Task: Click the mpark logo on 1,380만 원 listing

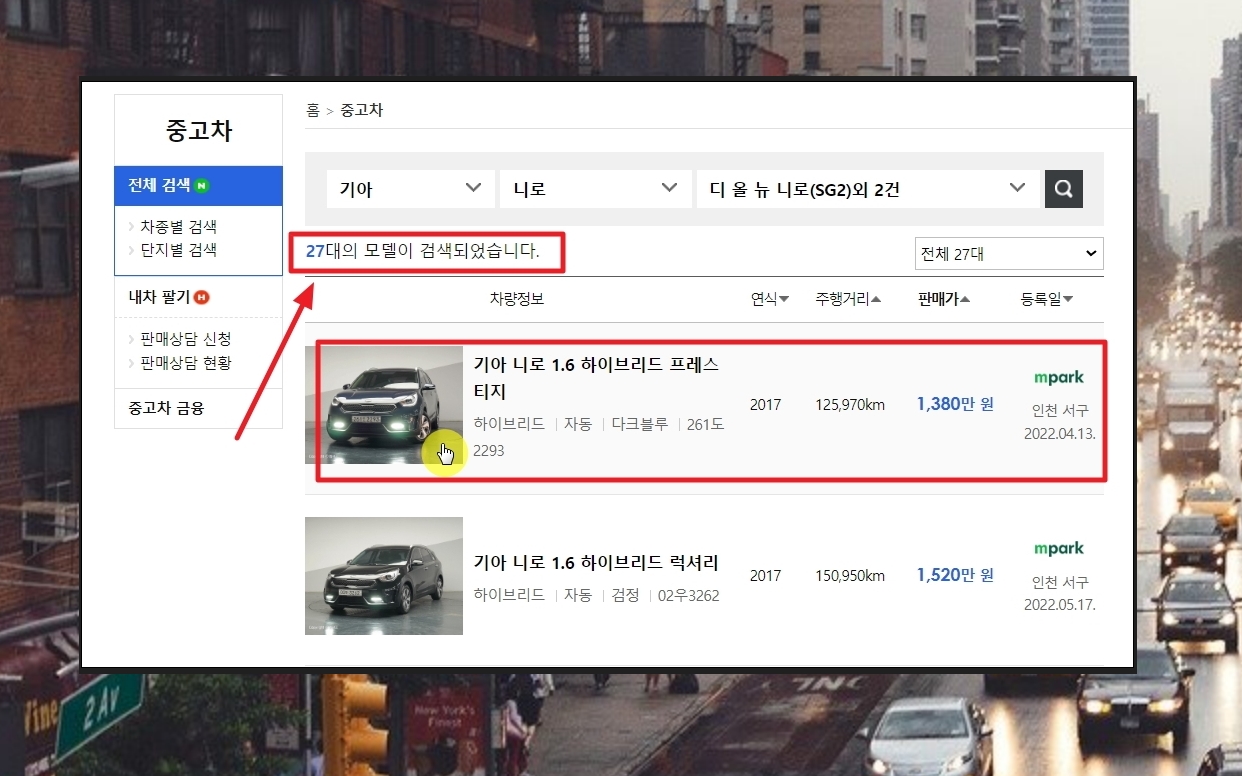Action: click(1059, 378)
